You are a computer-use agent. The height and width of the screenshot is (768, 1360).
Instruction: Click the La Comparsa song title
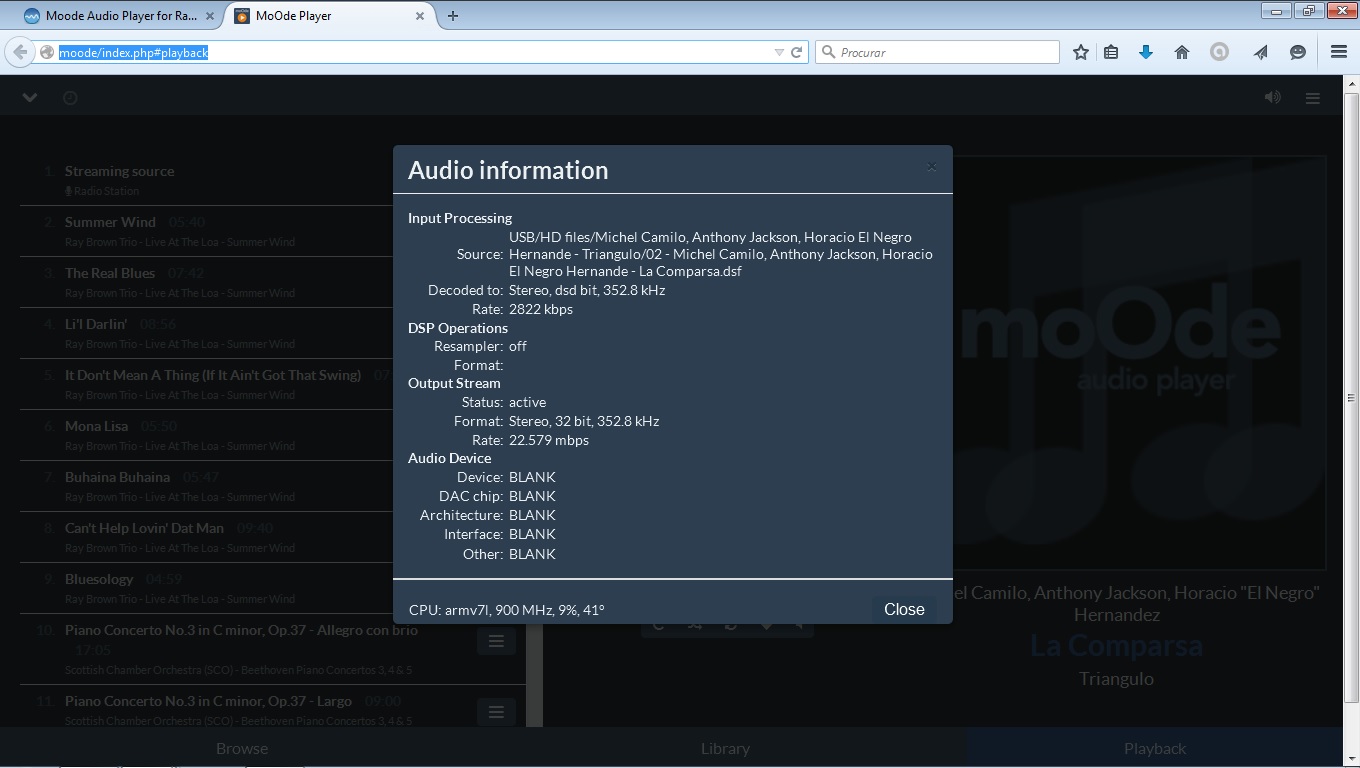pyautogui.click(x=1116, y=646)
